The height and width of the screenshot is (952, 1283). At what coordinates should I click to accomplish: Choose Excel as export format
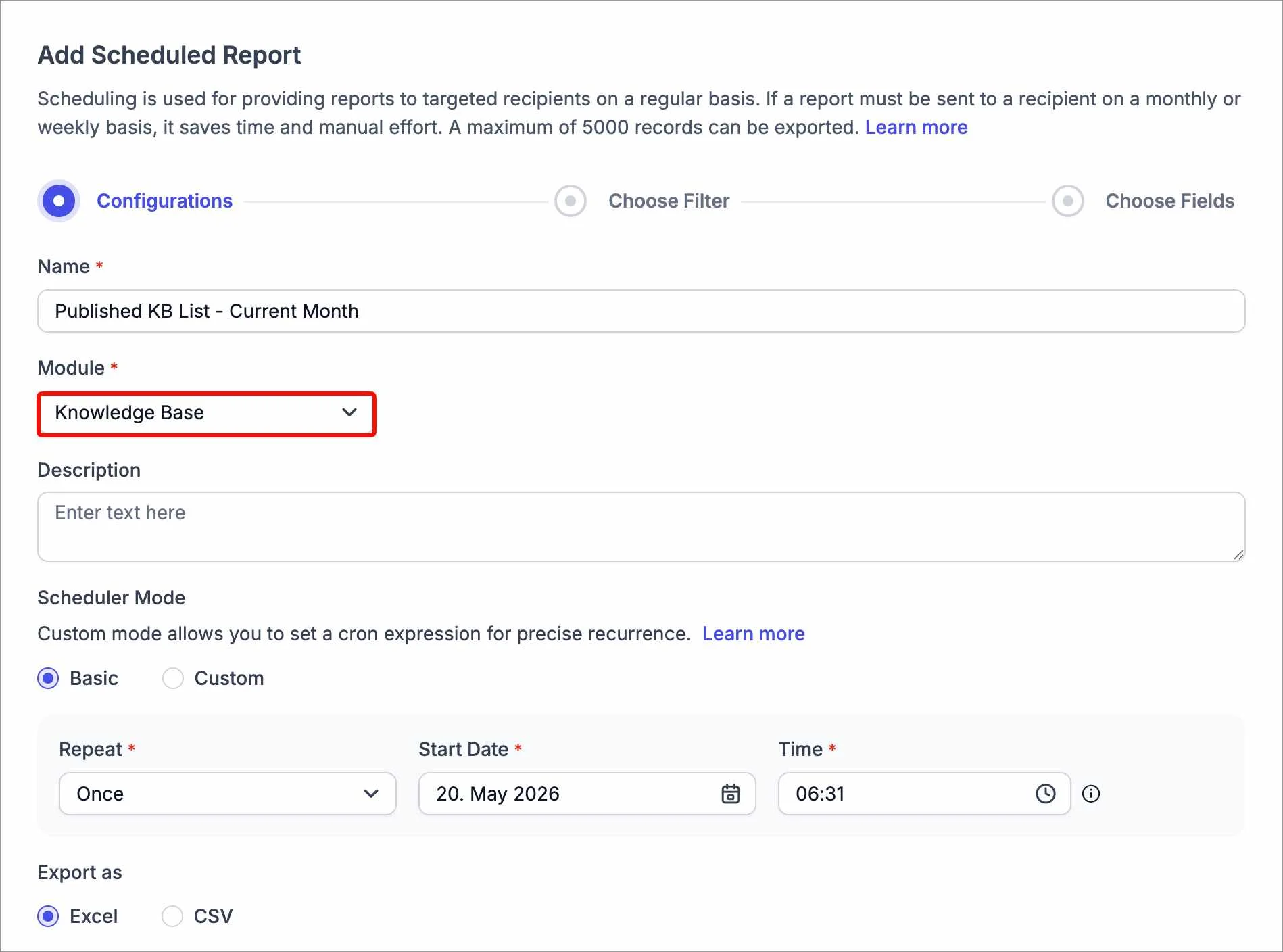[48, 916]
